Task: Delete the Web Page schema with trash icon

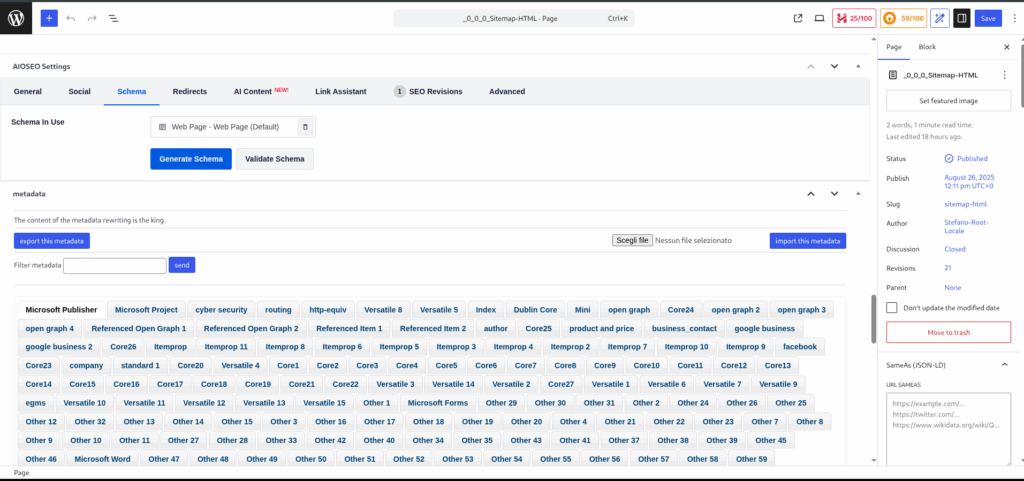Action: click(x=305, y=127)
